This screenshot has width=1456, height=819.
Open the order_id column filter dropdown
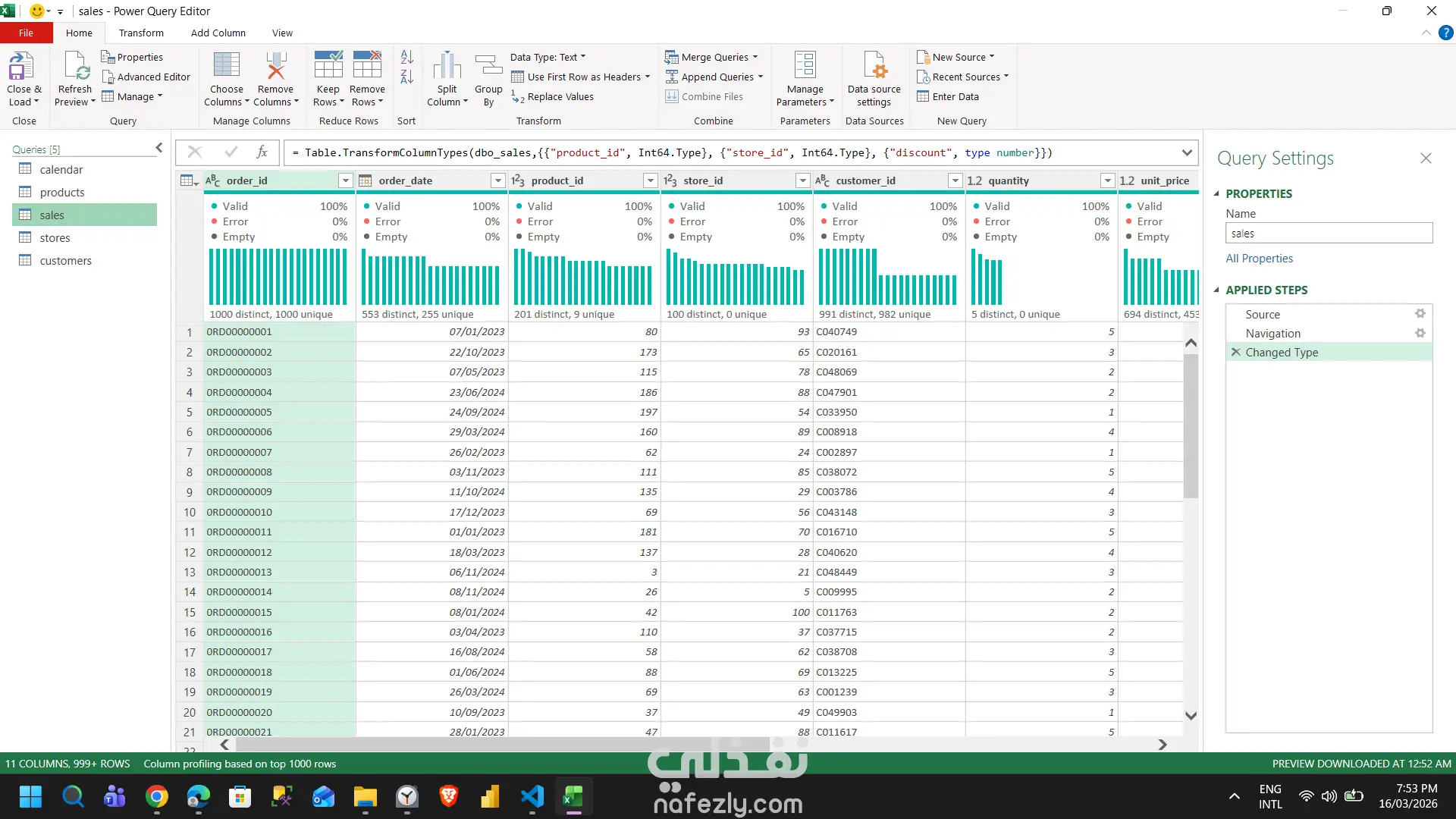[345, 180]
